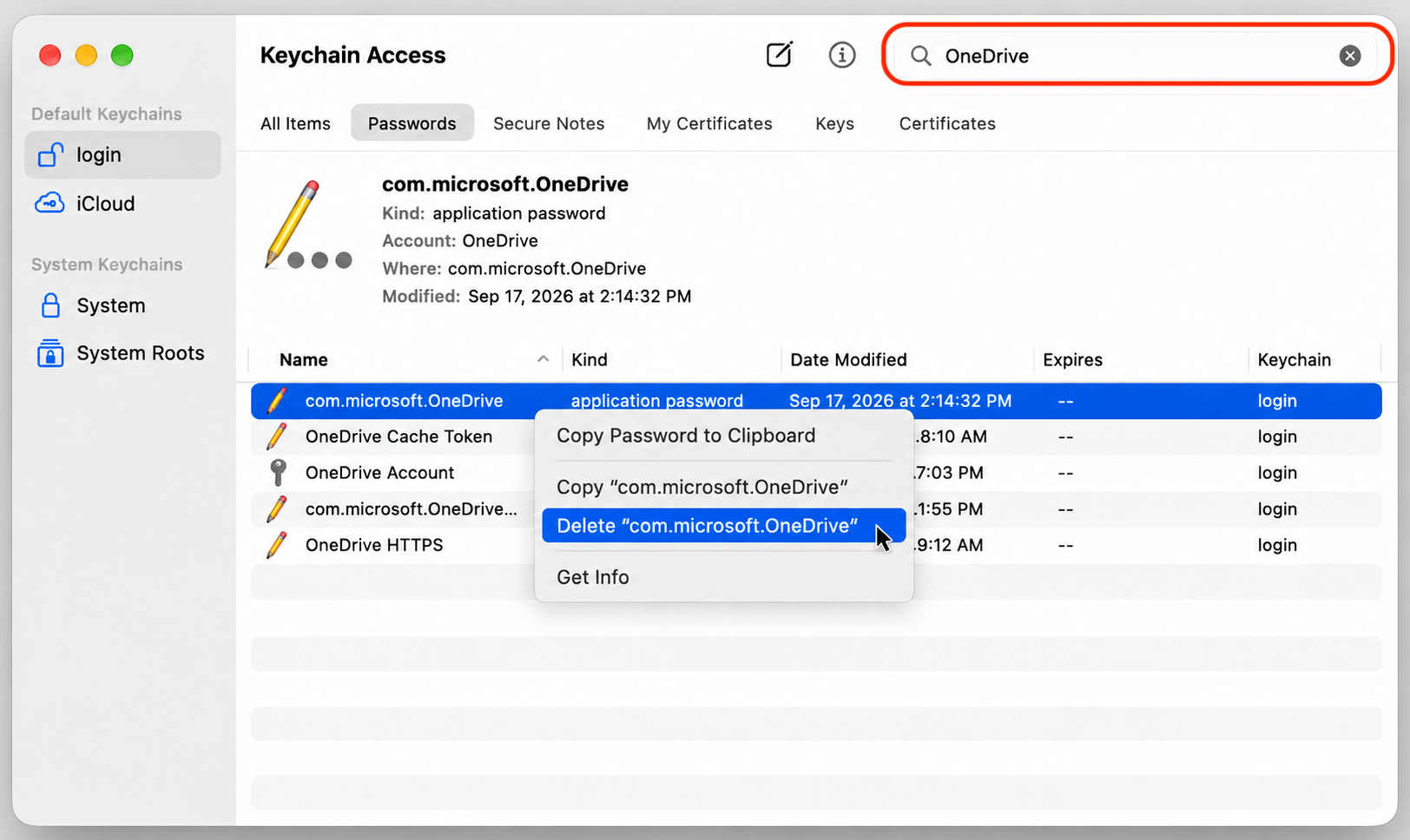This screenshot has height=840, width=1410.
Task: Sort by the Keychain column header
Action: click(x=1294, y=359)
